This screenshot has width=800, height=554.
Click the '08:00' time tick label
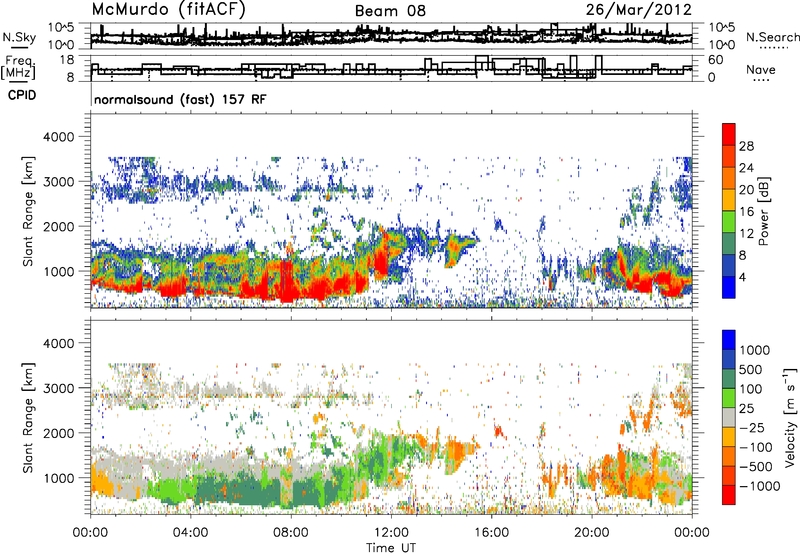291,533
